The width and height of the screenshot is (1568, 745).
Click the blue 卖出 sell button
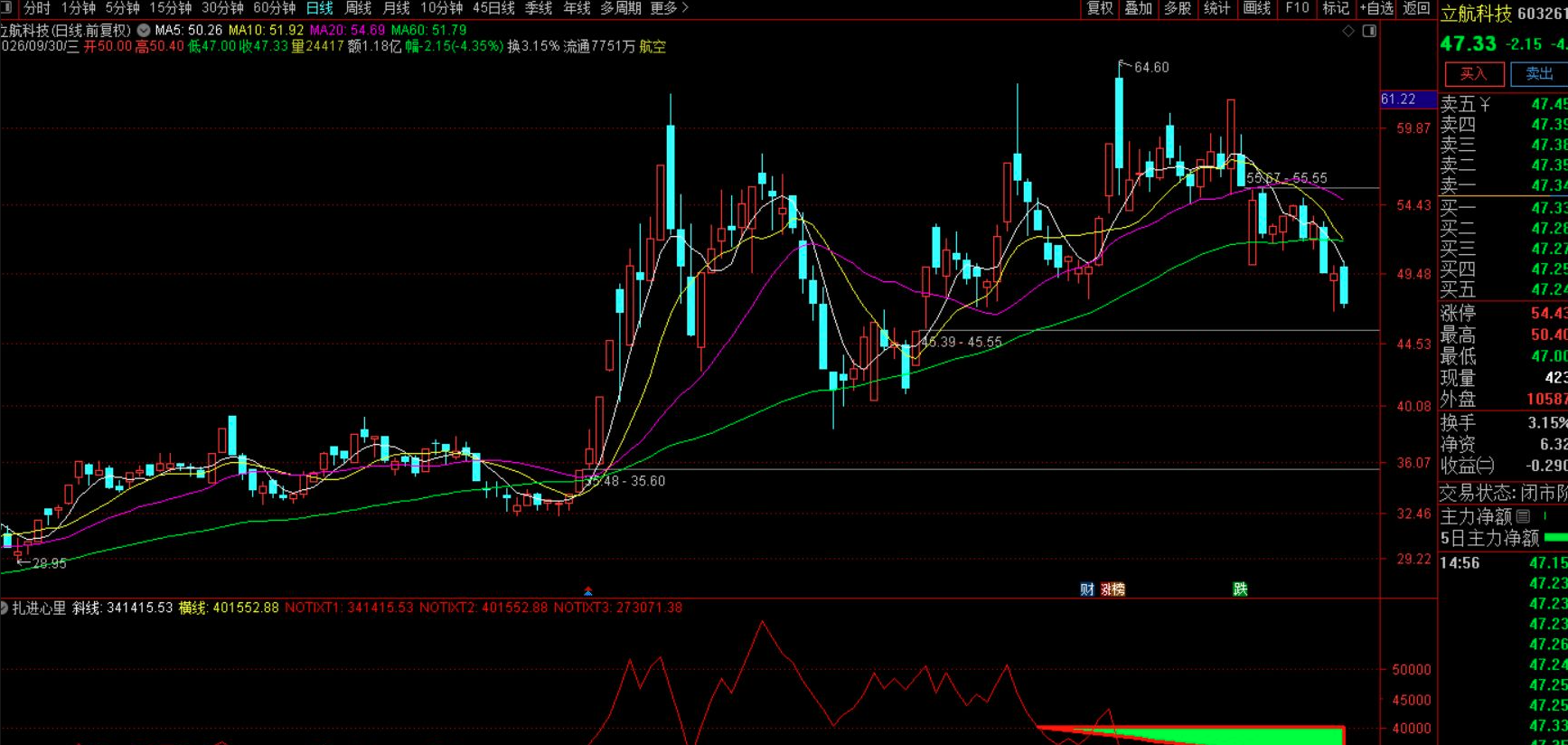[x=1539, y=74]
